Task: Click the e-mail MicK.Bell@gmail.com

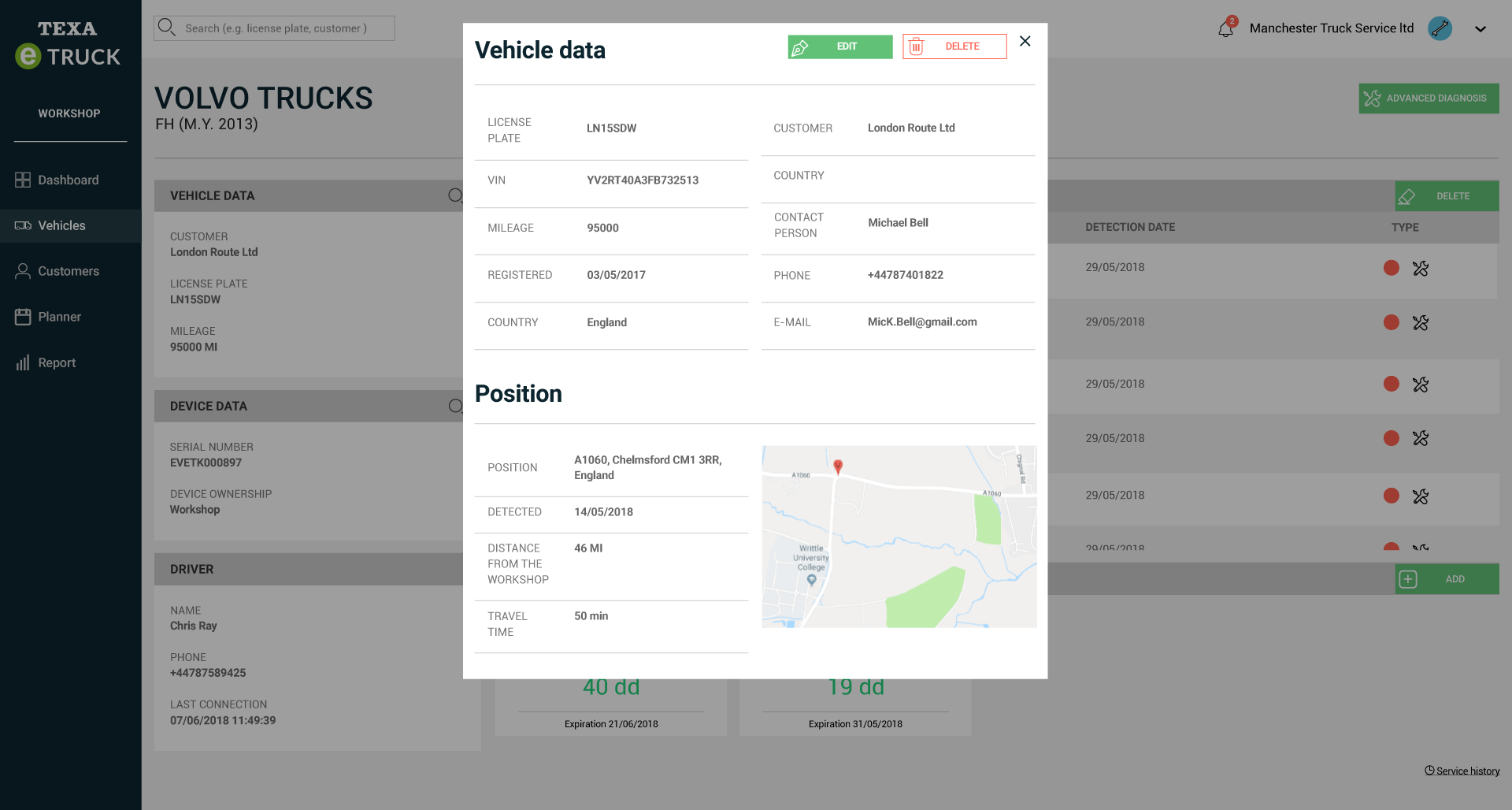Action: (922, 322)
